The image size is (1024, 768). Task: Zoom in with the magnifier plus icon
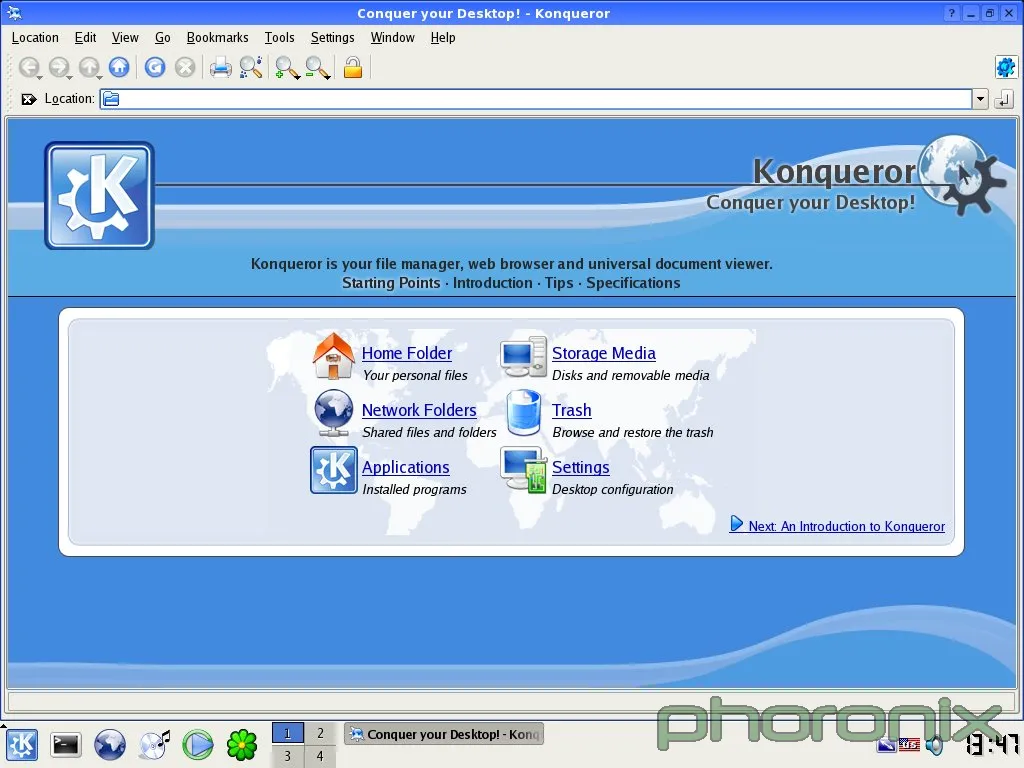[x=286, y=67]
